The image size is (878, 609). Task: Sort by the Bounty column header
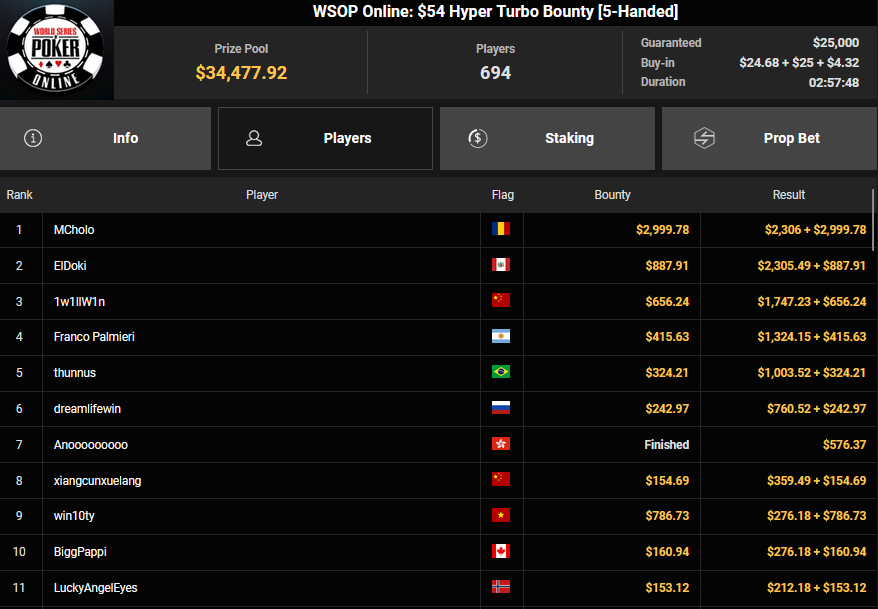click(612, 195)
